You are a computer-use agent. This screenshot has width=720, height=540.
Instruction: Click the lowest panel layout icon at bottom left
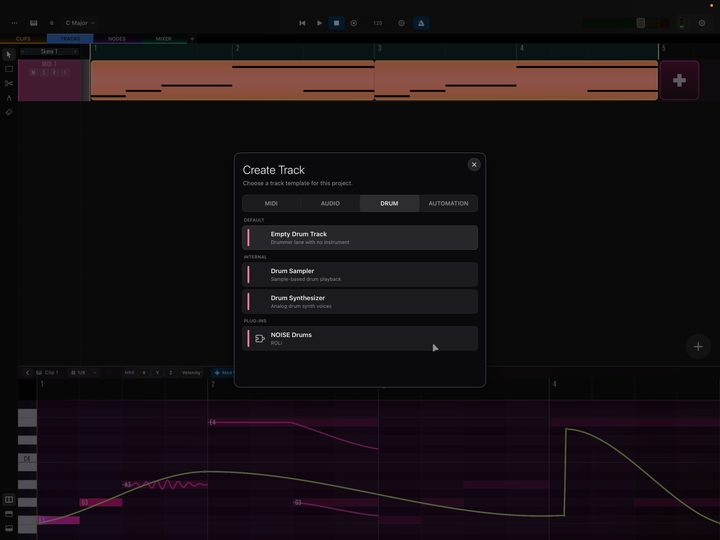click(x=9, y=529)
